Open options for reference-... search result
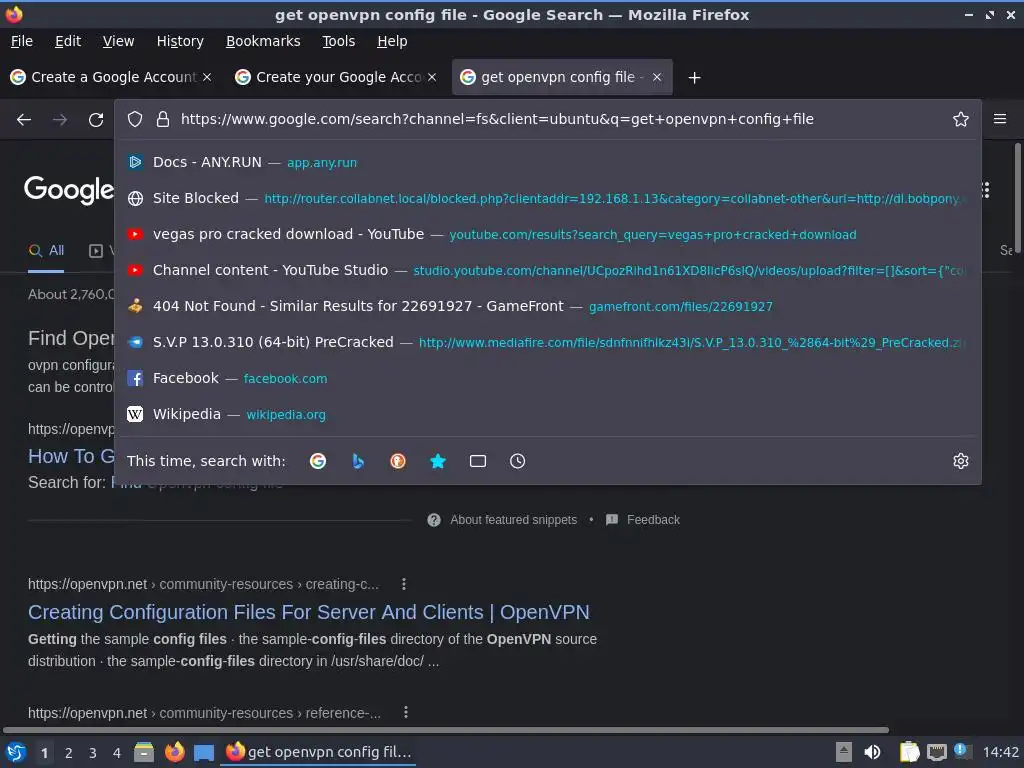 pyautogui.click(x=406, y=712)
